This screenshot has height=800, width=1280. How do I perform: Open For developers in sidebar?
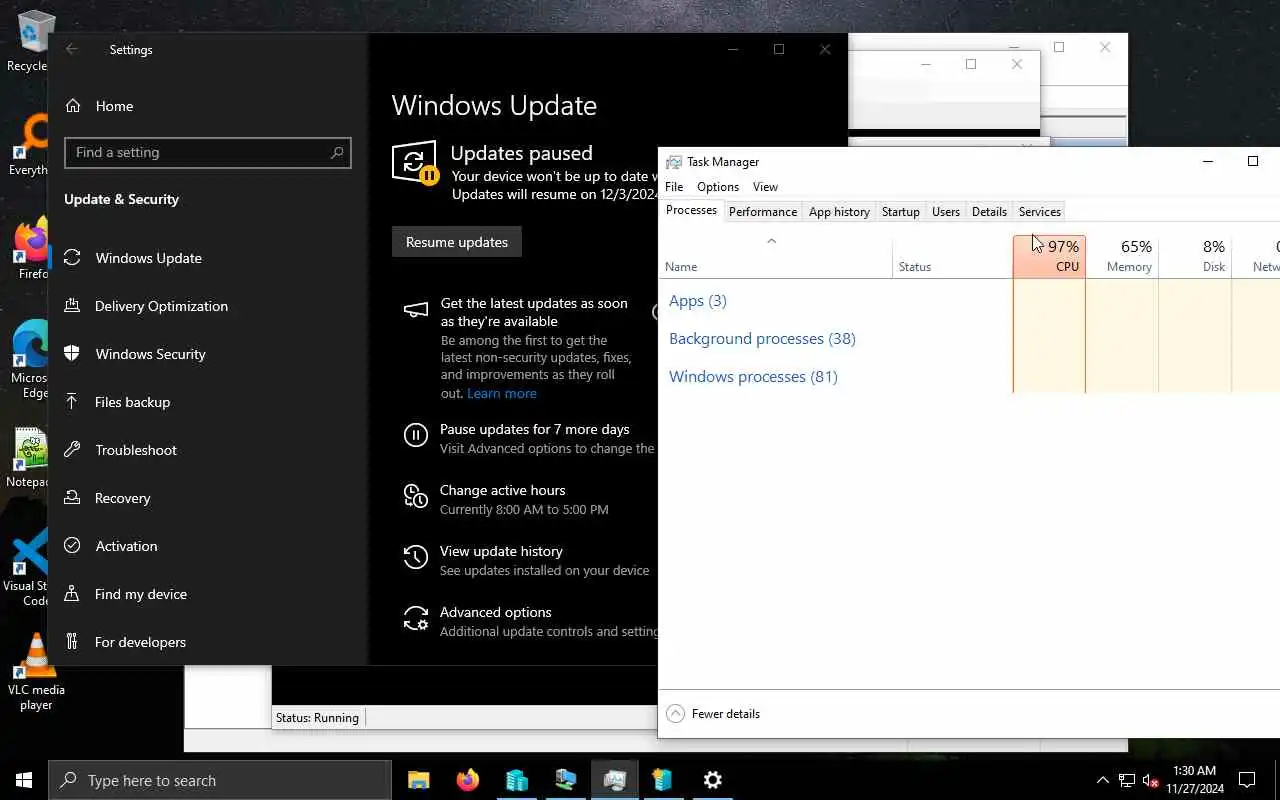(x=140, y=642)
